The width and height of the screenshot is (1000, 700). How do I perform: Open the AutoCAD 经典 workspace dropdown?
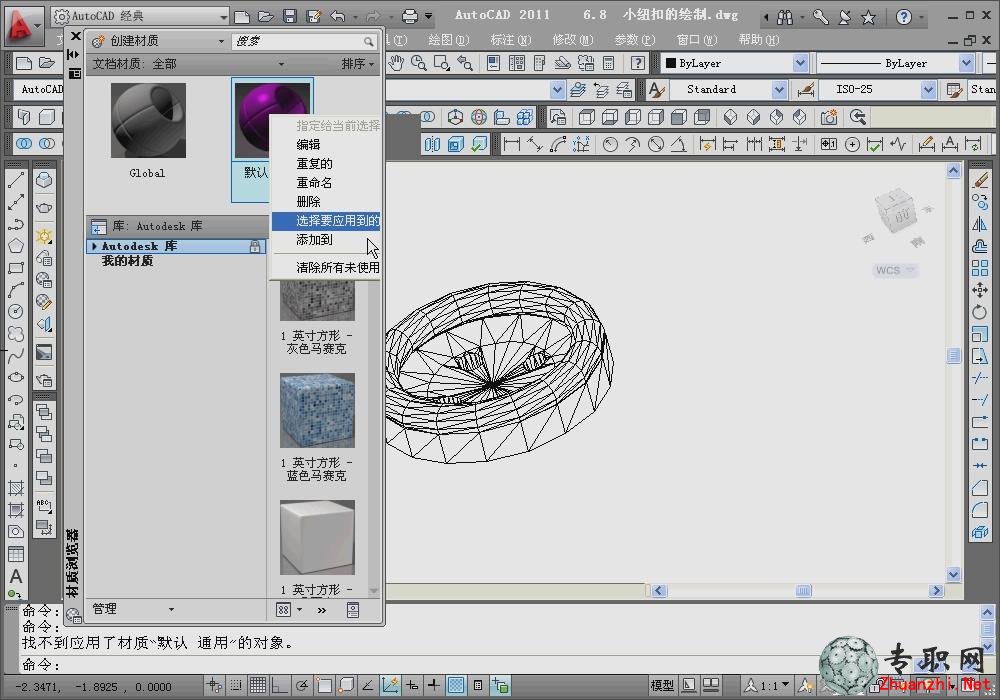[x=140, y=15]
